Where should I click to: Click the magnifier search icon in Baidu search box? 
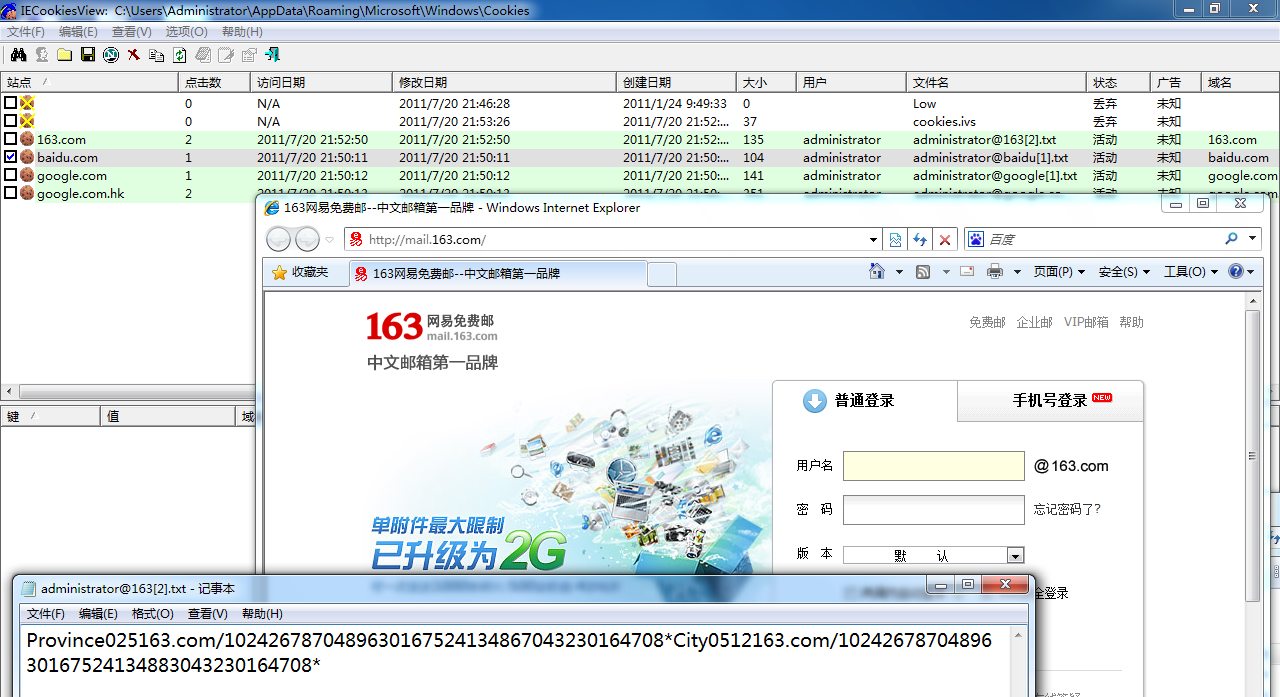1231,239
